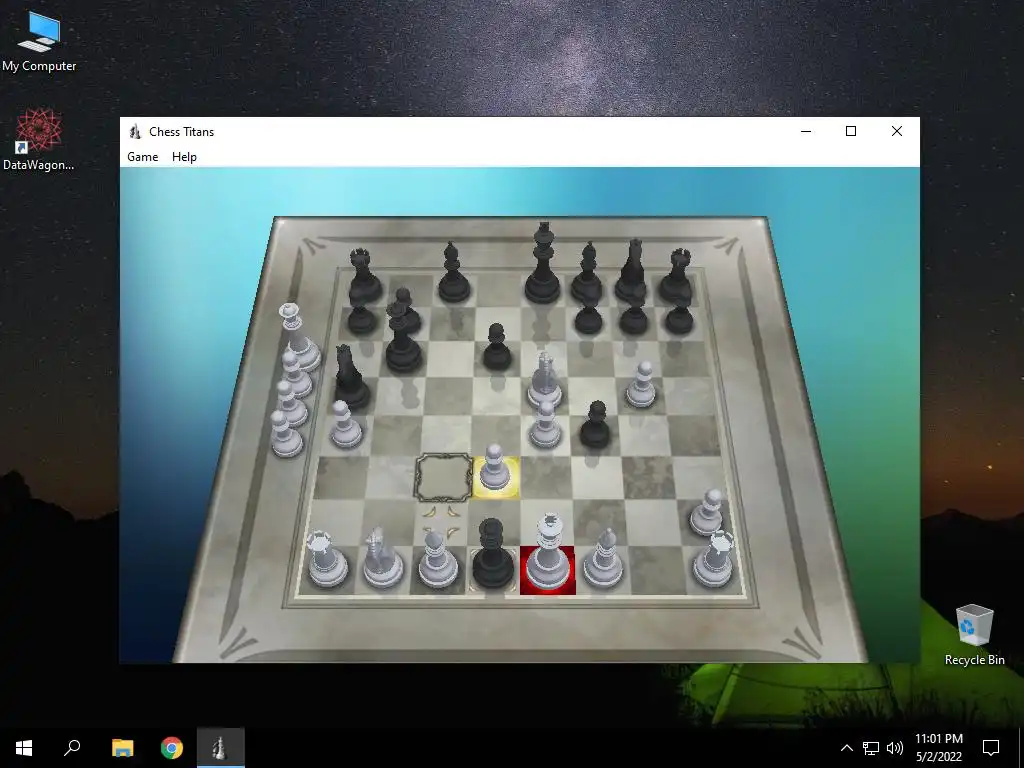The height and width of the screenshot is (768, 1024).
Task: Select the white knight in the board center
Action: (x=545, y=380)
